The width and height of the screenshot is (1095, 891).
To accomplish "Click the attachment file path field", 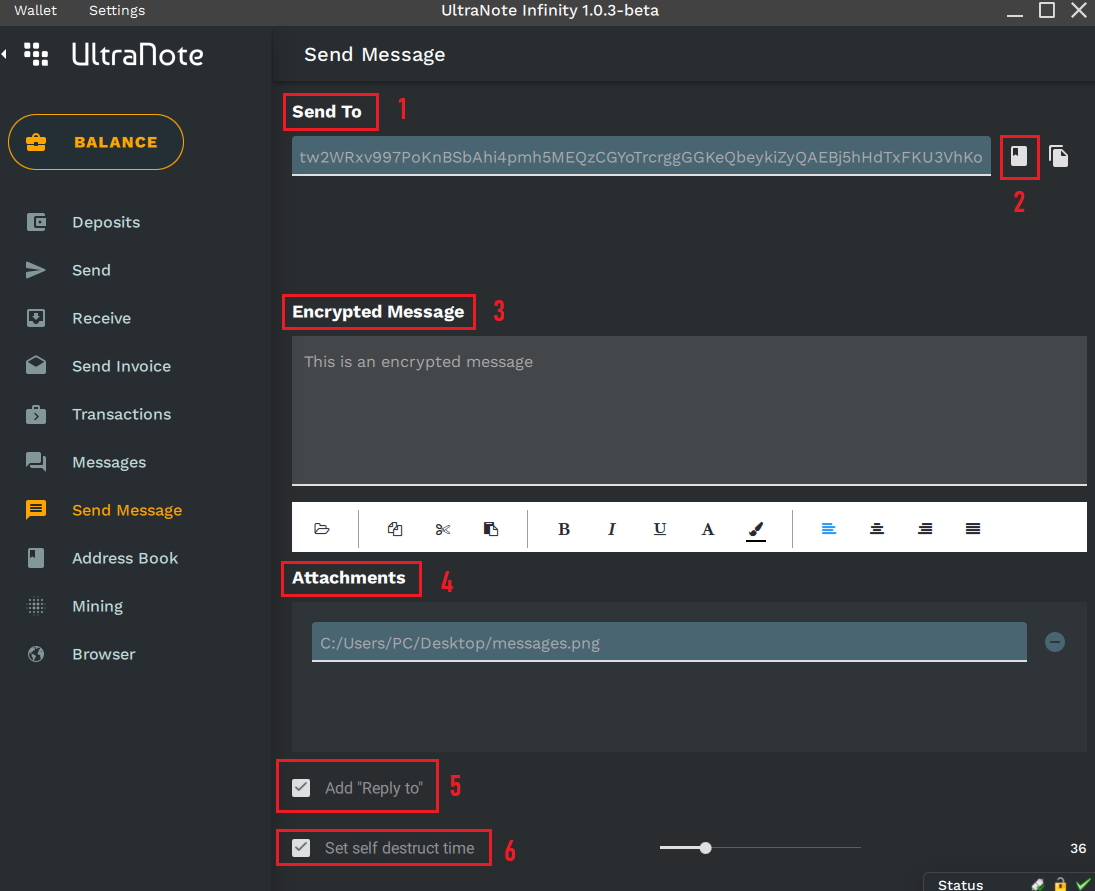I will point(669,642).
